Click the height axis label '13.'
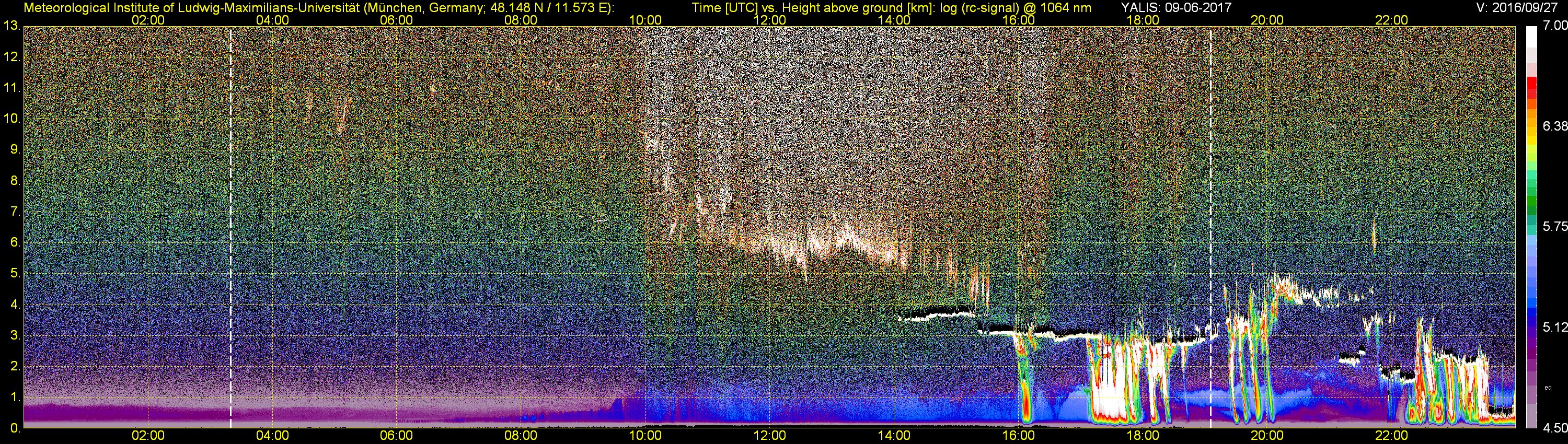This screenshot has height=444, width=1568. tap(11, 26)
